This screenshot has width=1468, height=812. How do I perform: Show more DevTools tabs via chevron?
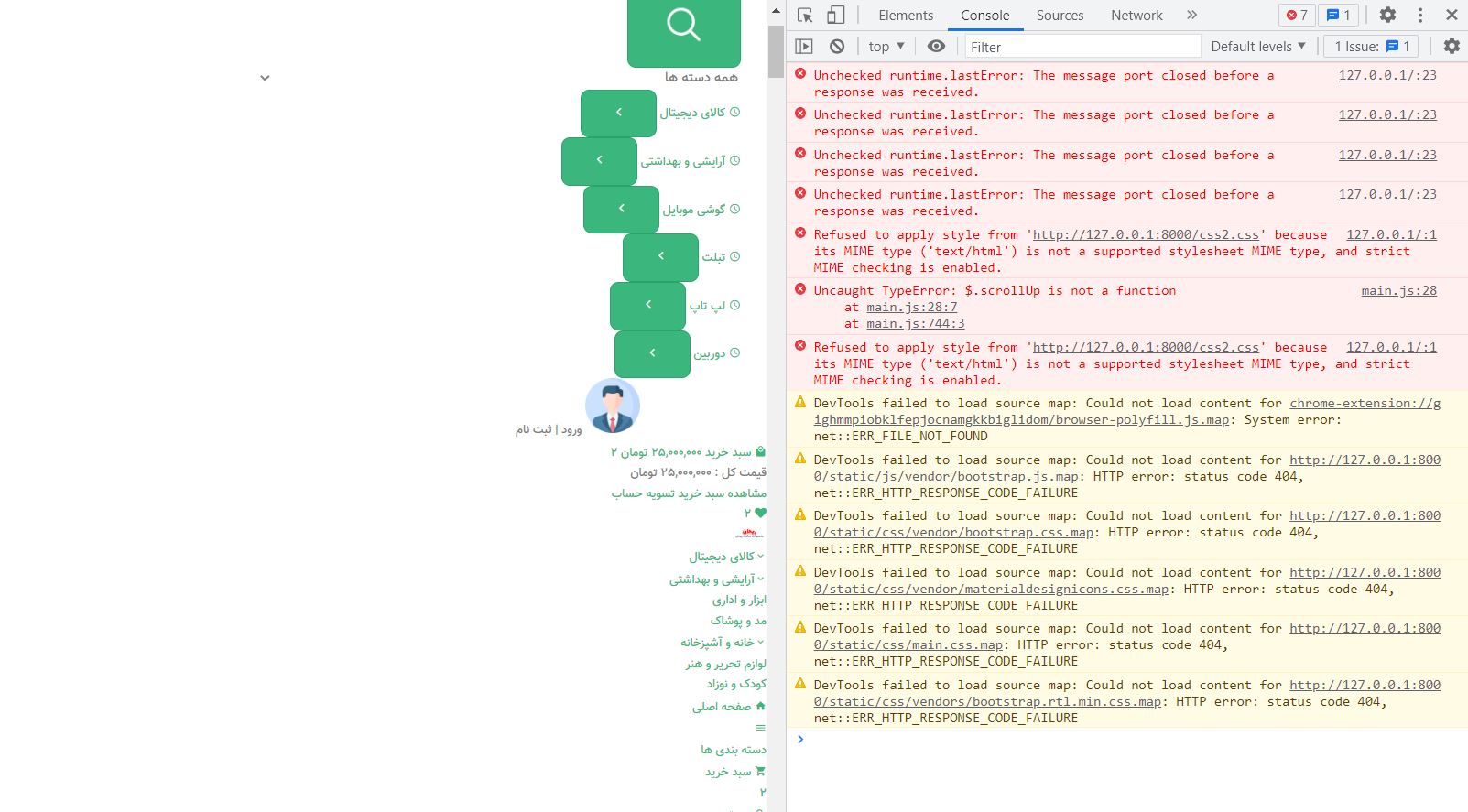click(x=1191, y=16)
